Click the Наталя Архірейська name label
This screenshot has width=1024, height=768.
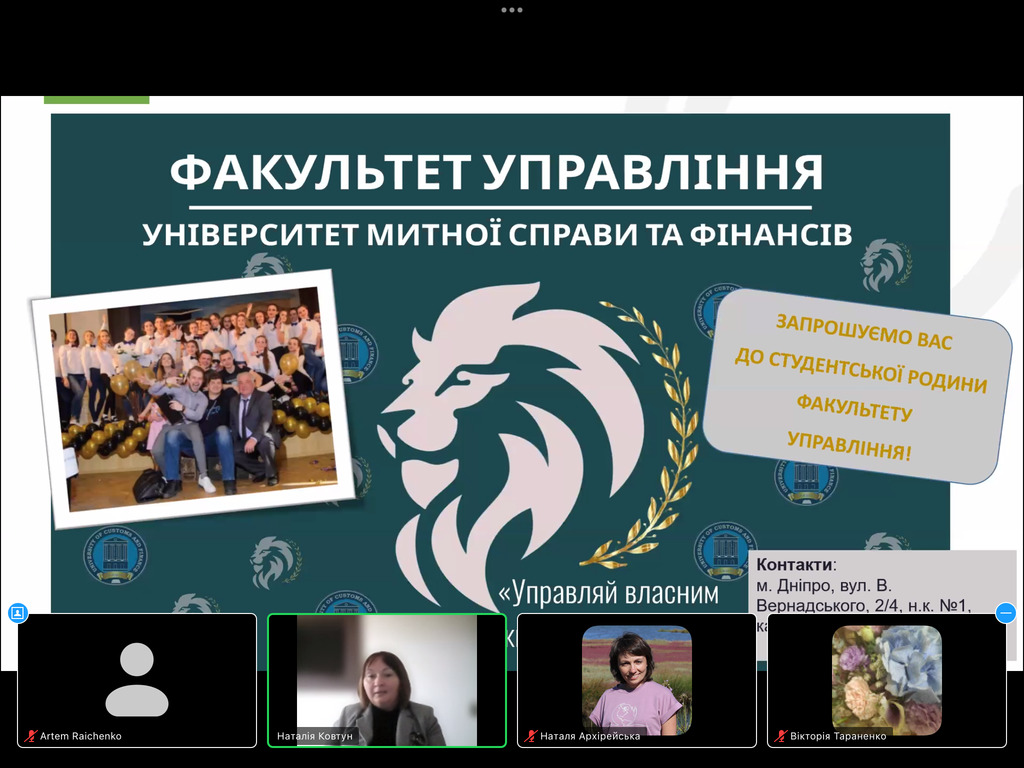590,736
